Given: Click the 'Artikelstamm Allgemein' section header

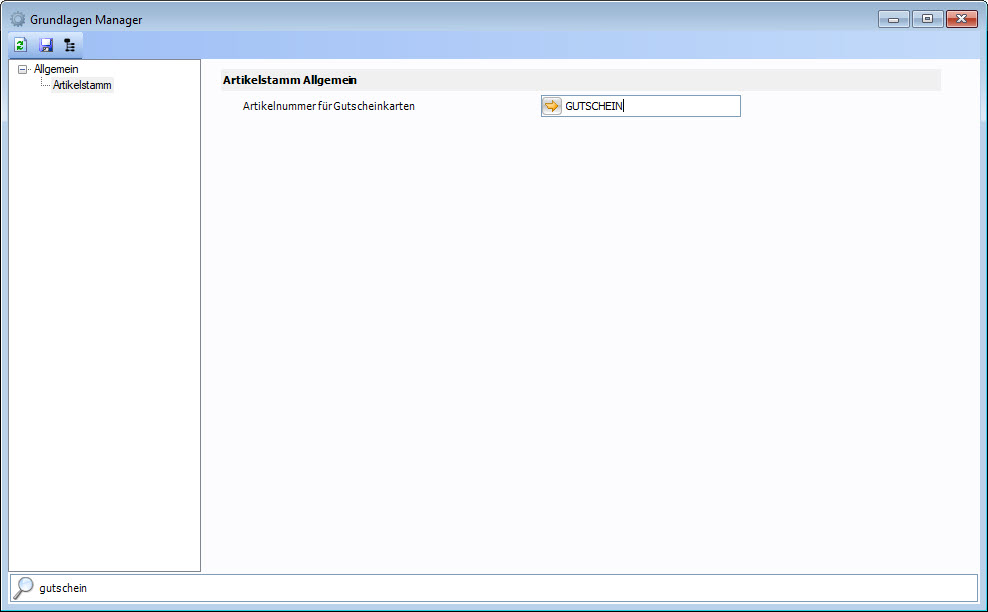Looking at the screenshot, I should tap(290, 80).
